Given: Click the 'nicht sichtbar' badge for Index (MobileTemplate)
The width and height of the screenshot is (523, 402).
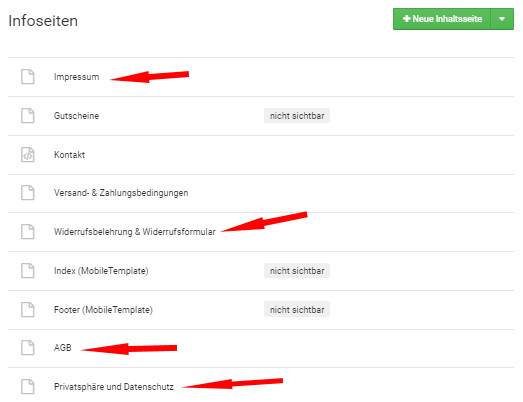Looking at the screenshot, I should 297,271.
